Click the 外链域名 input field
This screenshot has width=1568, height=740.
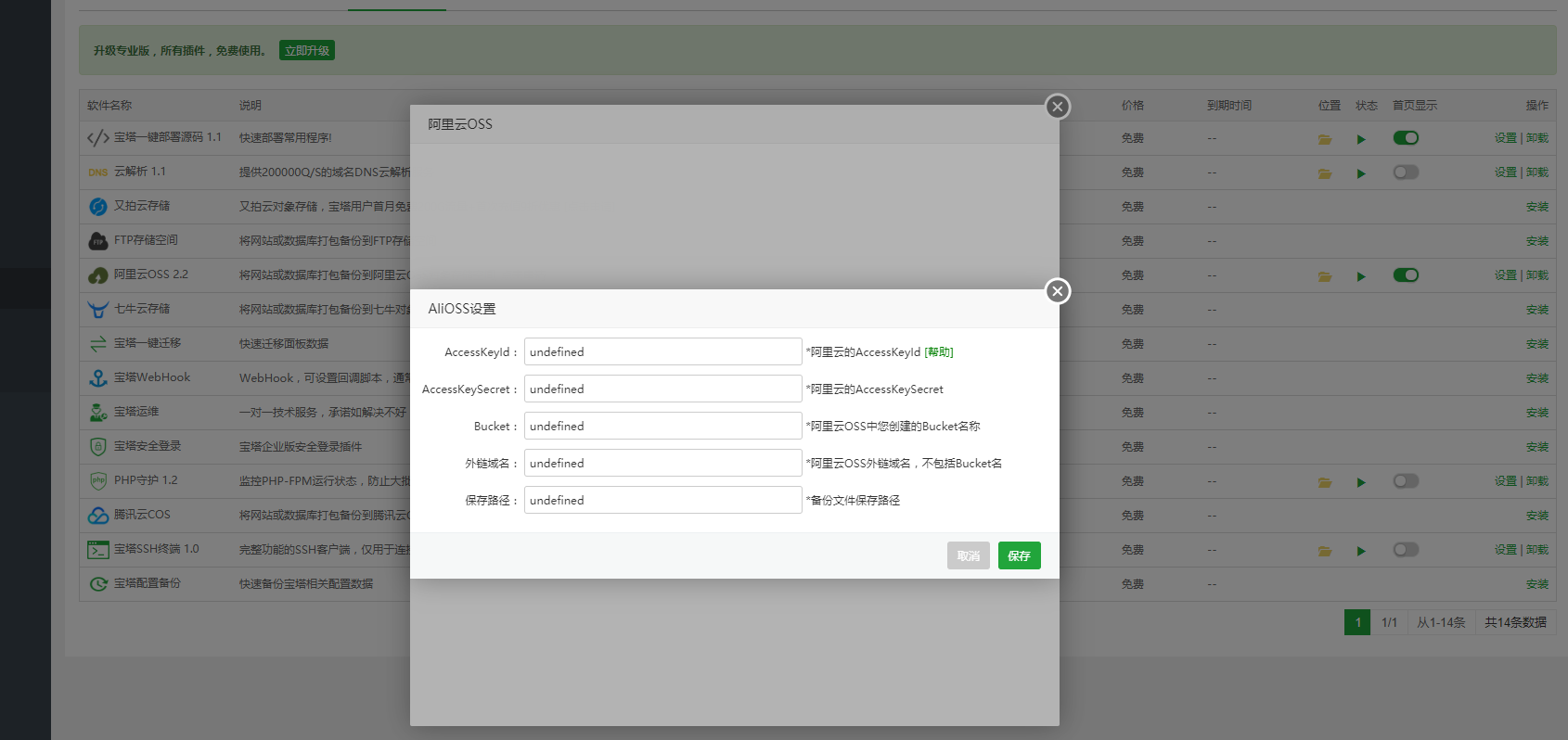(x=662, y=463)
